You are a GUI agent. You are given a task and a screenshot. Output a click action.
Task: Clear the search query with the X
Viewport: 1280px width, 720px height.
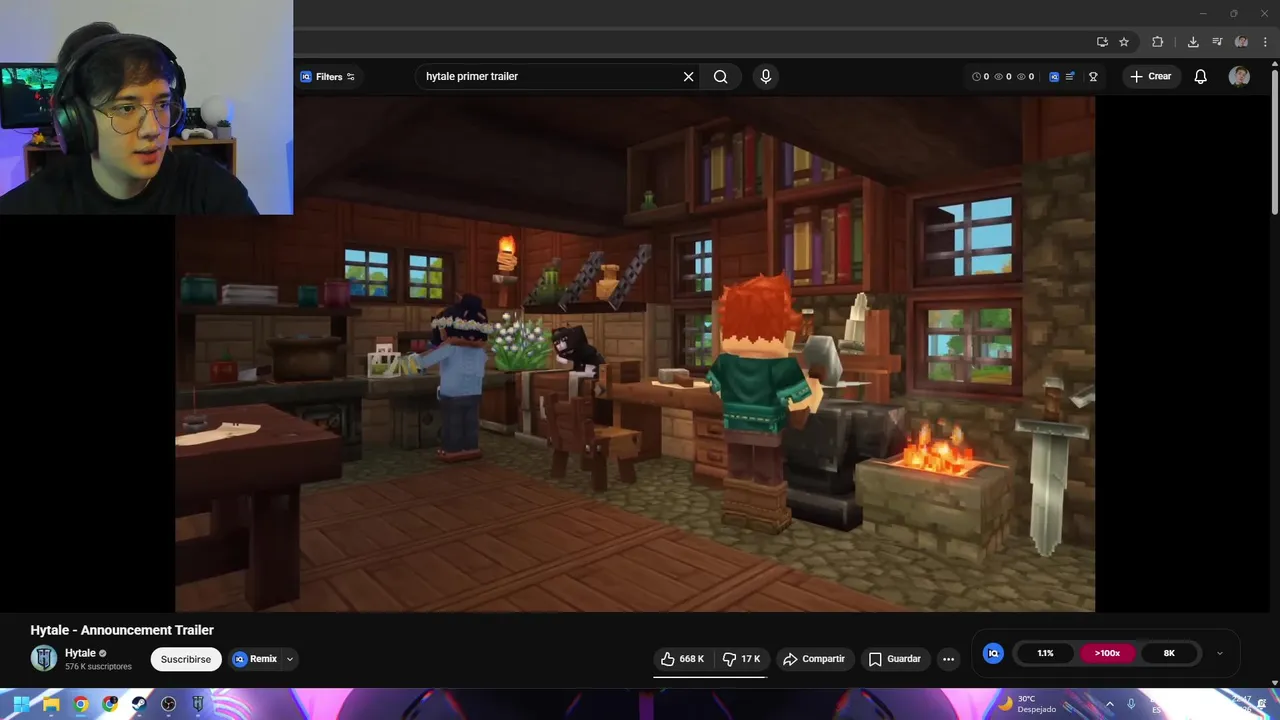(x=688, y=76)
